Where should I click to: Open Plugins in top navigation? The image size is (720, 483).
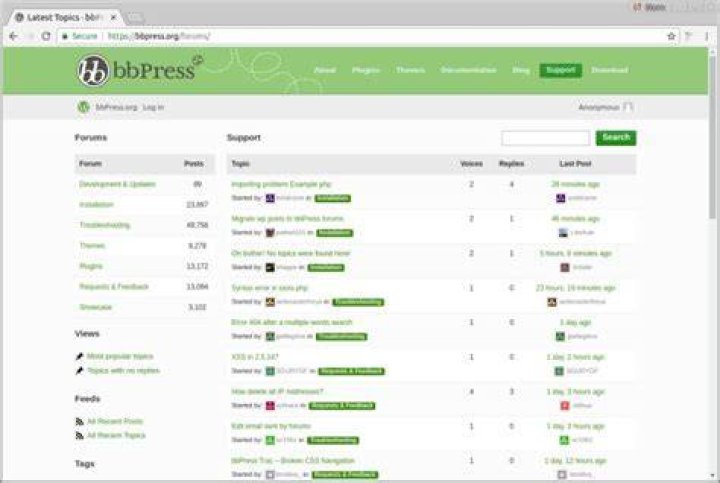(366, 70)
